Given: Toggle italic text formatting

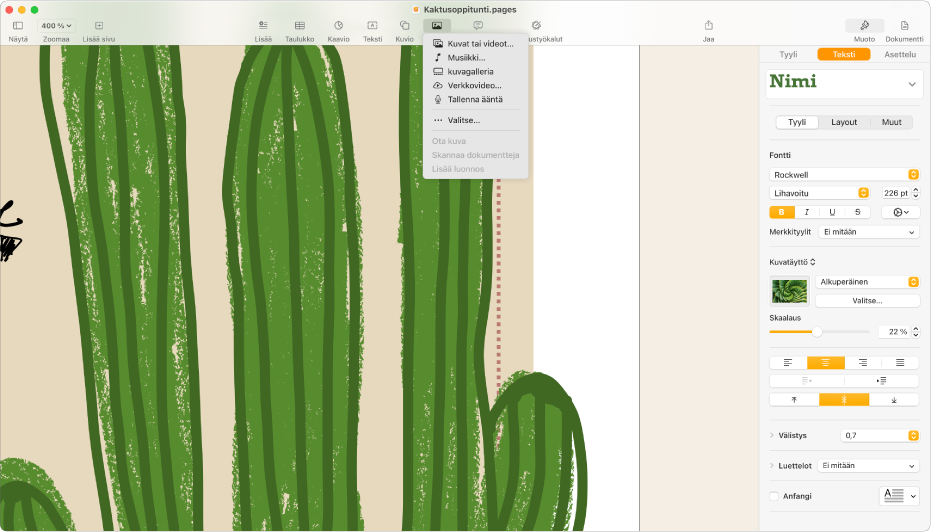Looking at the screenshot, I should tap(807, 212).
